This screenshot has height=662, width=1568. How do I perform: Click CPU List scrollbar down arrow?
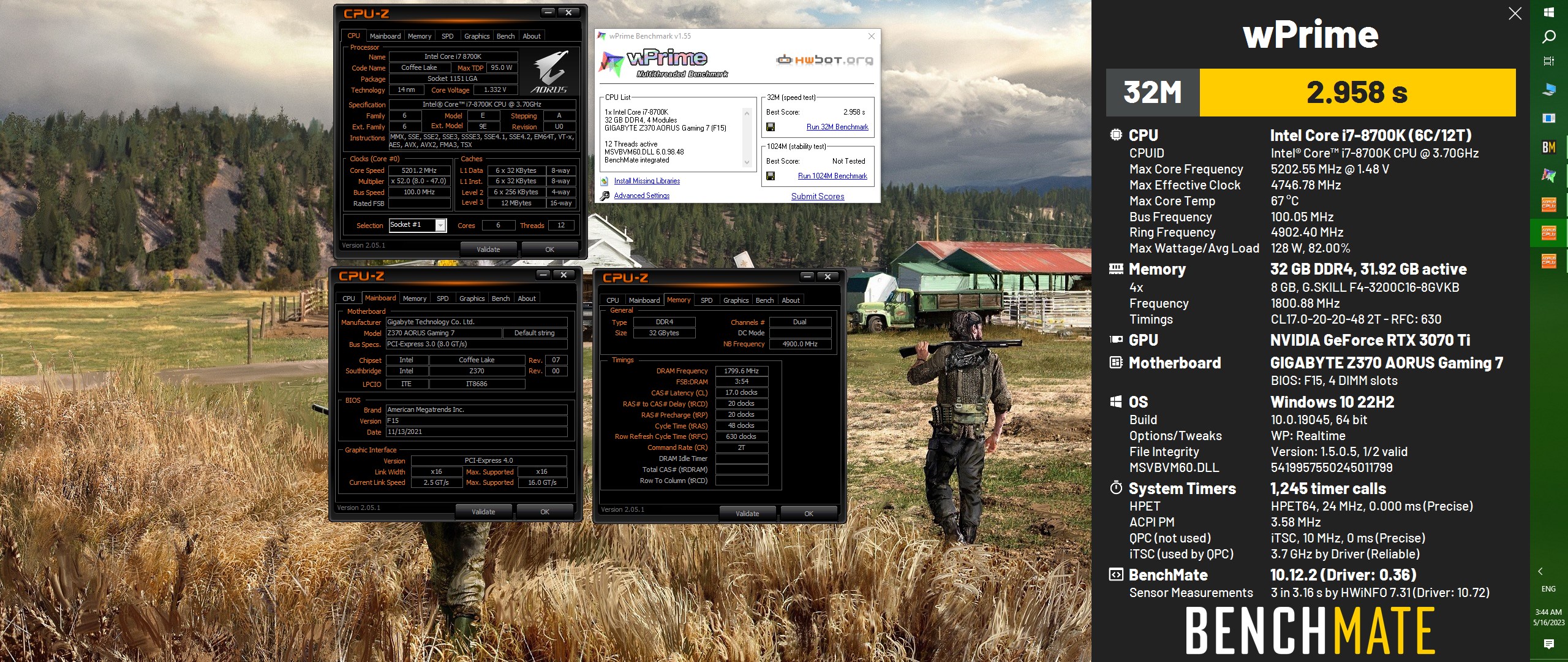(x=747, y=162)
